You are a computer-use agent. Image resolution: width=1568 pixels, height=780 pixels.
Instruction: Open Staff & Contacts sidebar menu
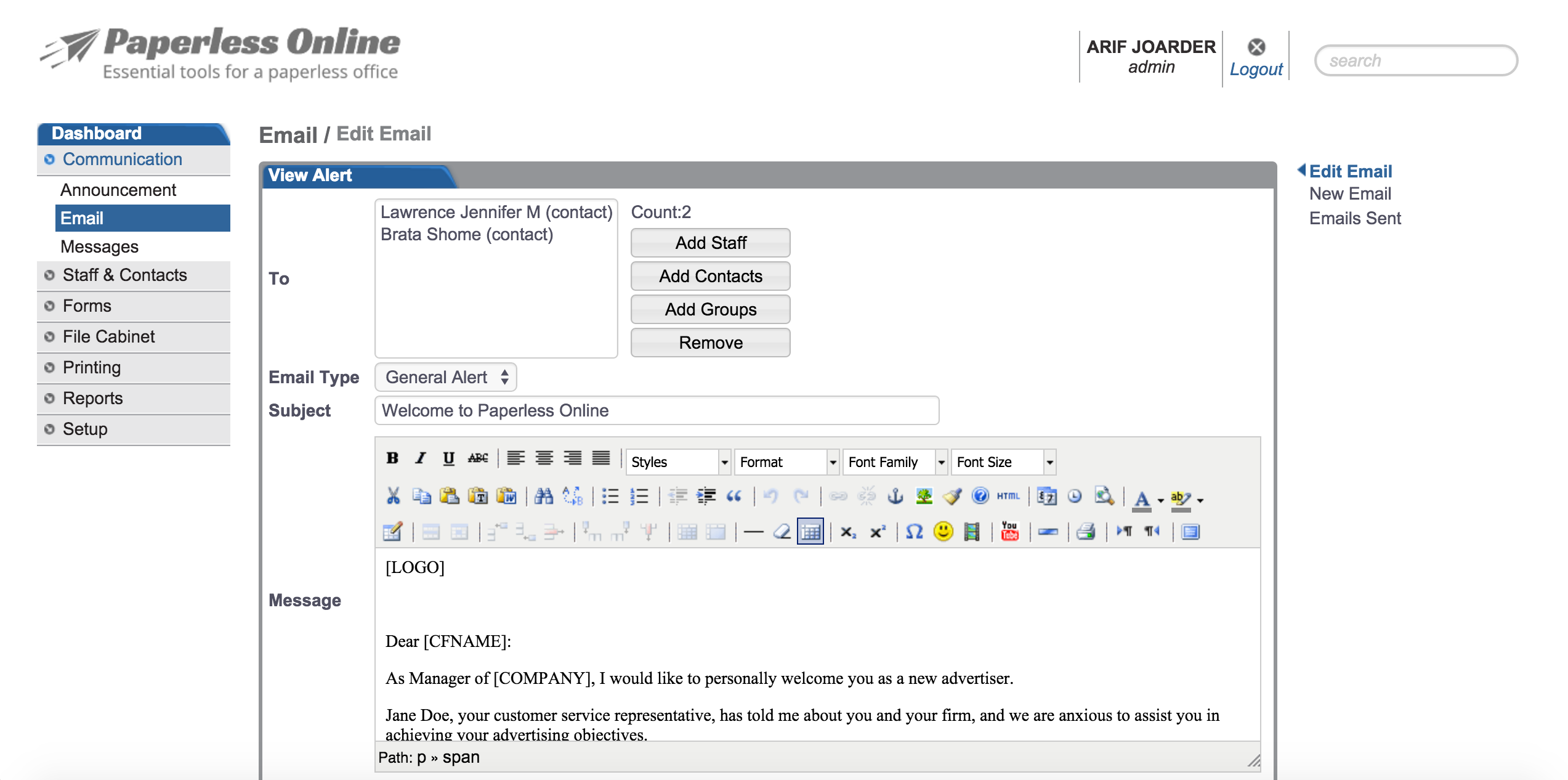click(124, 275)
